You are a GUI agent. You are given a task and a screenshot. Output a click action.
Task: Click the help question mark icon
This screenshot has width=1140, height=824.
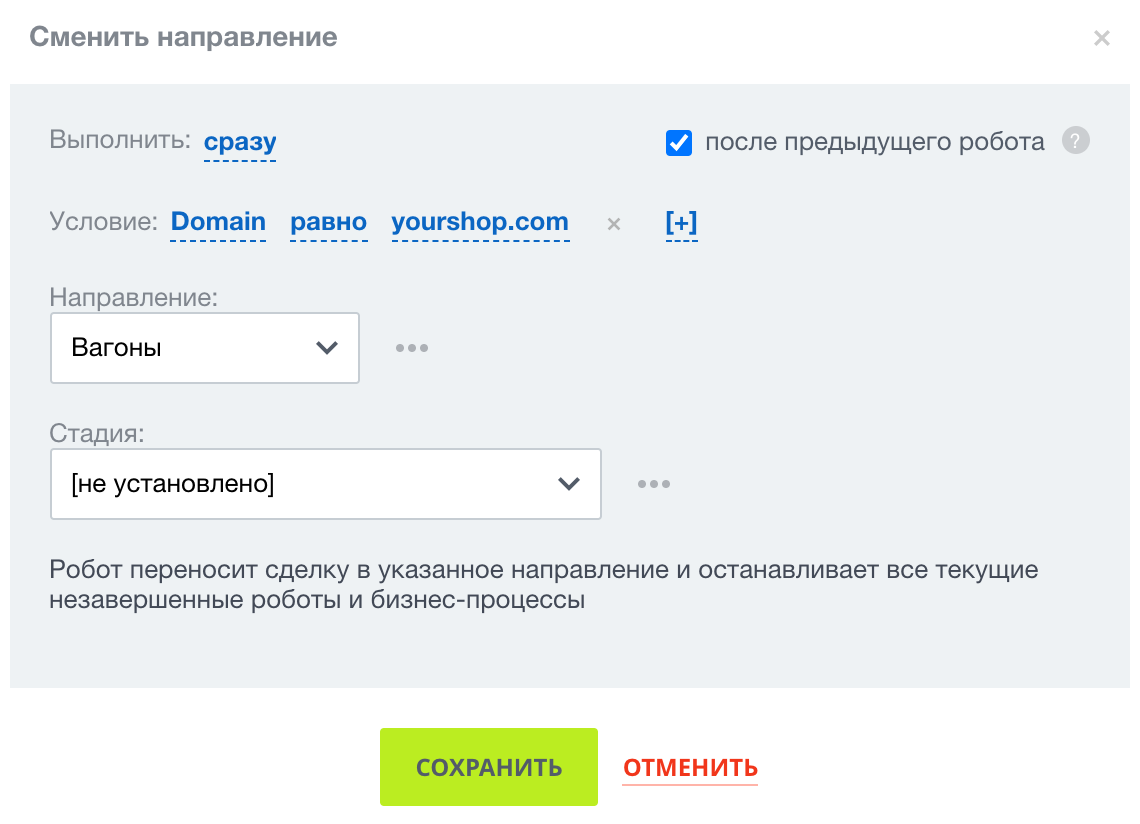tap(1075, 140)
